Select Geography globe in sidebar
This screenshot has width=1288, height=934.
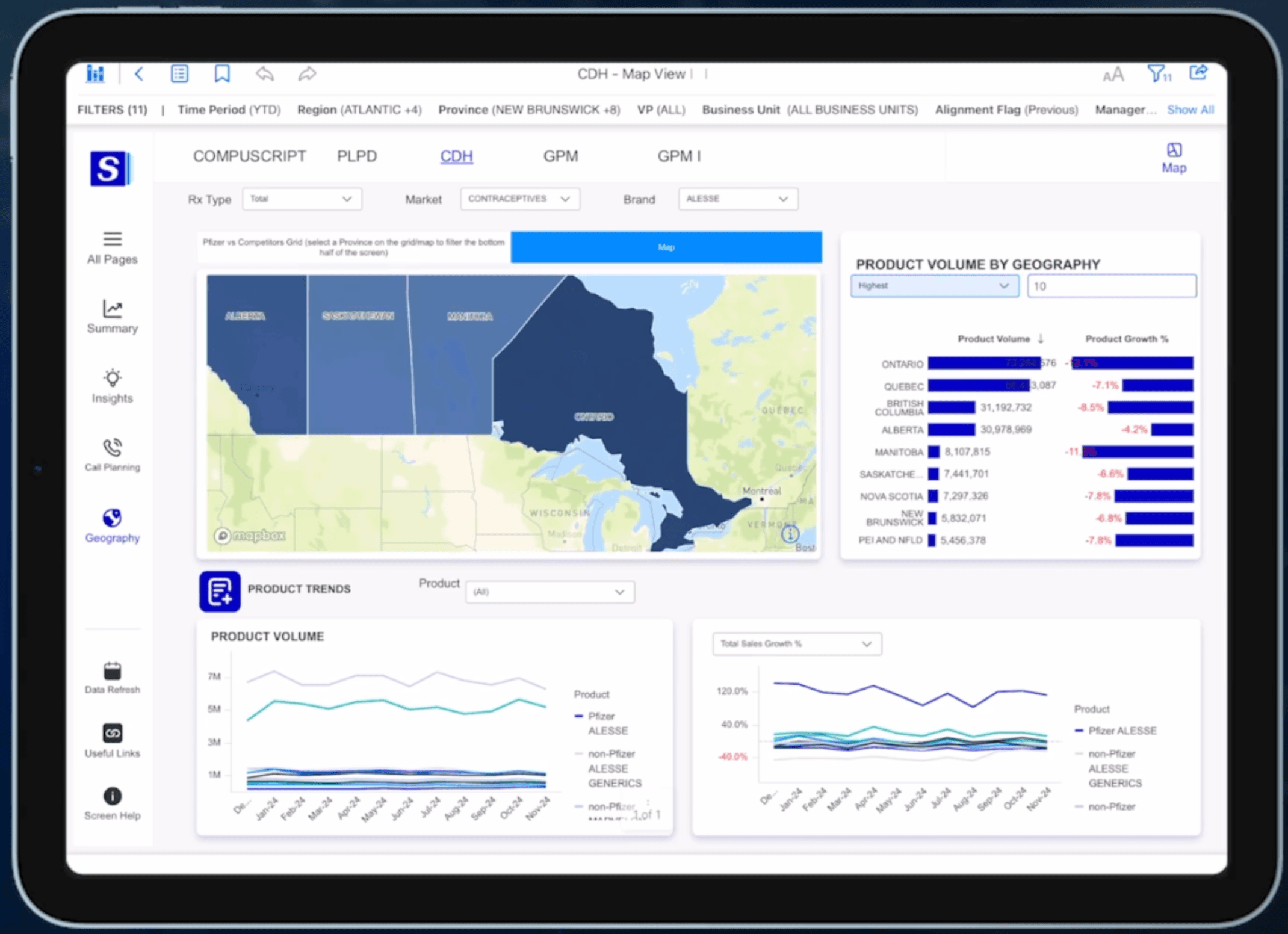(x=113, y=526)
